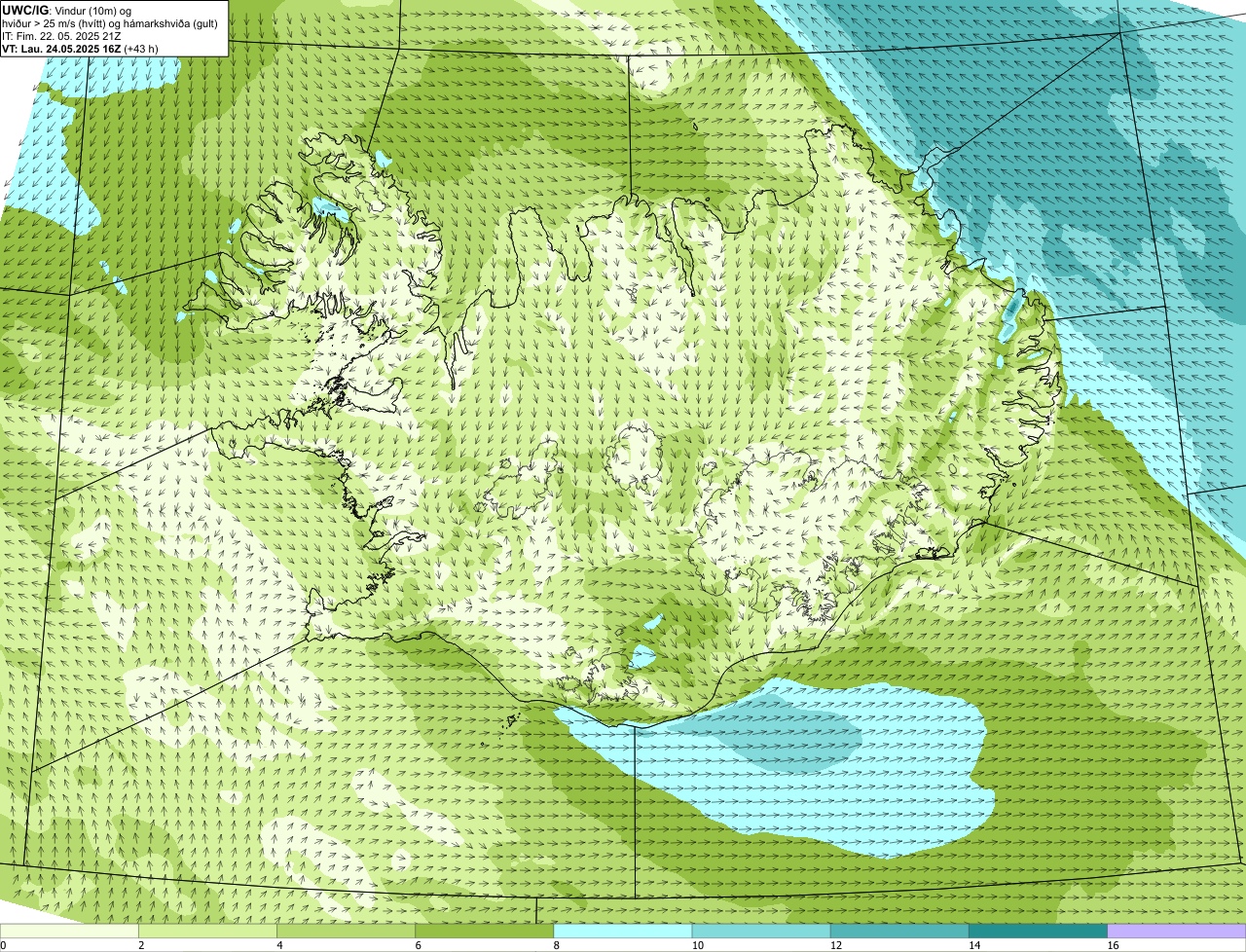
Task: Click the 'hviður > 25 m/s' description line
Action: click(x=110, y=23)
